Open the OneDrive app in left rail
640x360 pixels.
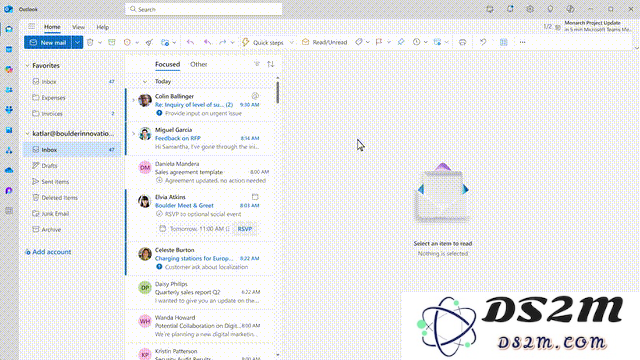pyautogui.click(x=9, y=170)
